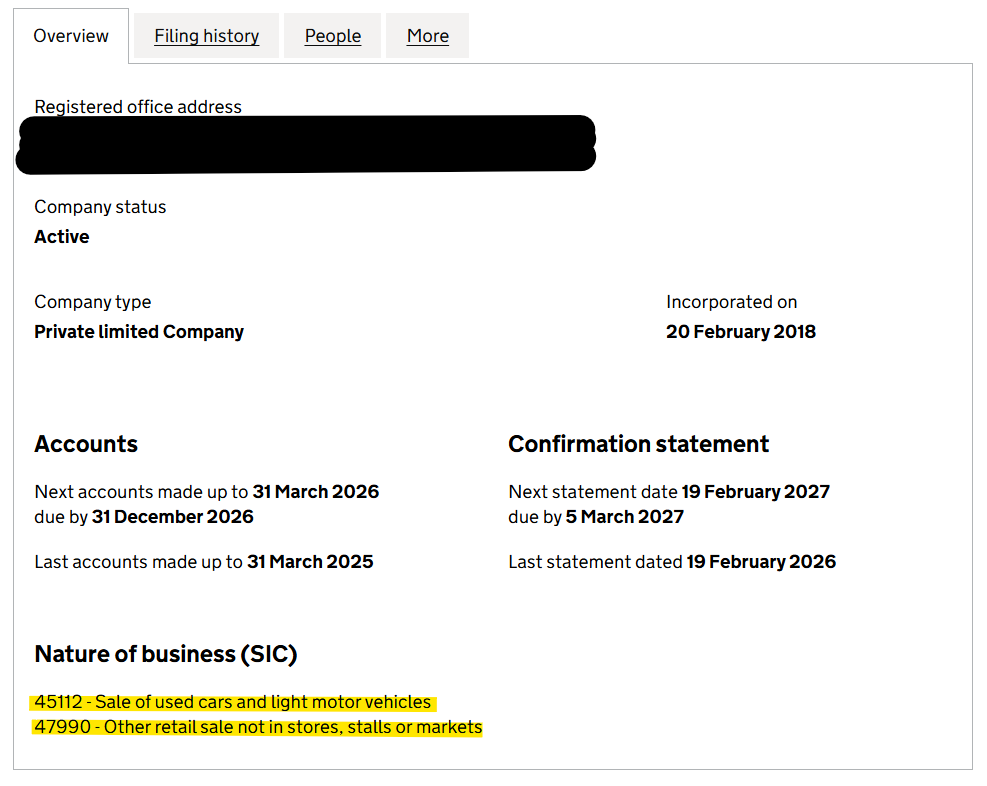
Task: Select the Overview tab
Action: [x=70, y=35]
